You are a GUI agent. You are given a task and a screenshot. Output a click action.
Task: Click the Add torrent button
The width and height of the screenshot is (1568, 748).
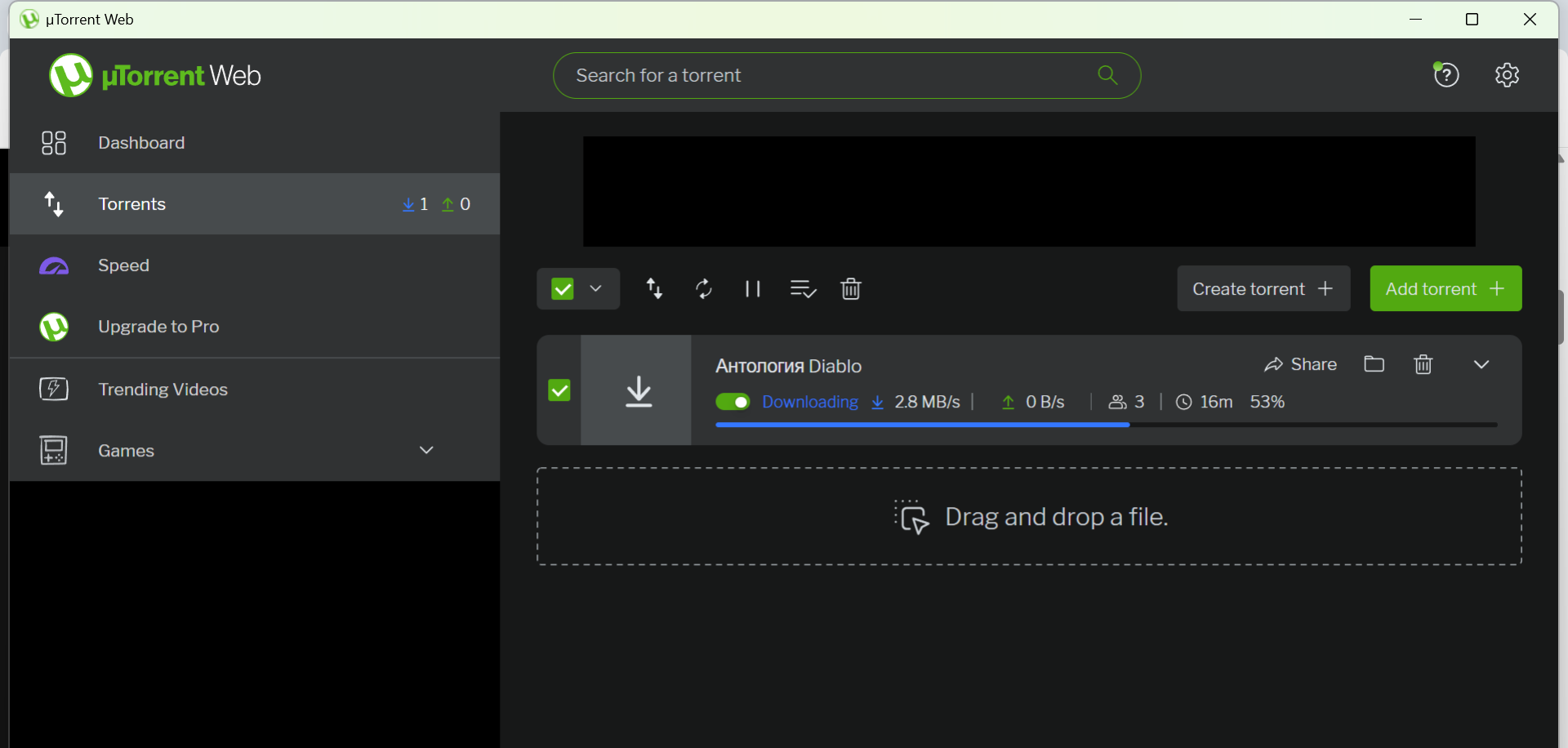tap(1445, 289)
